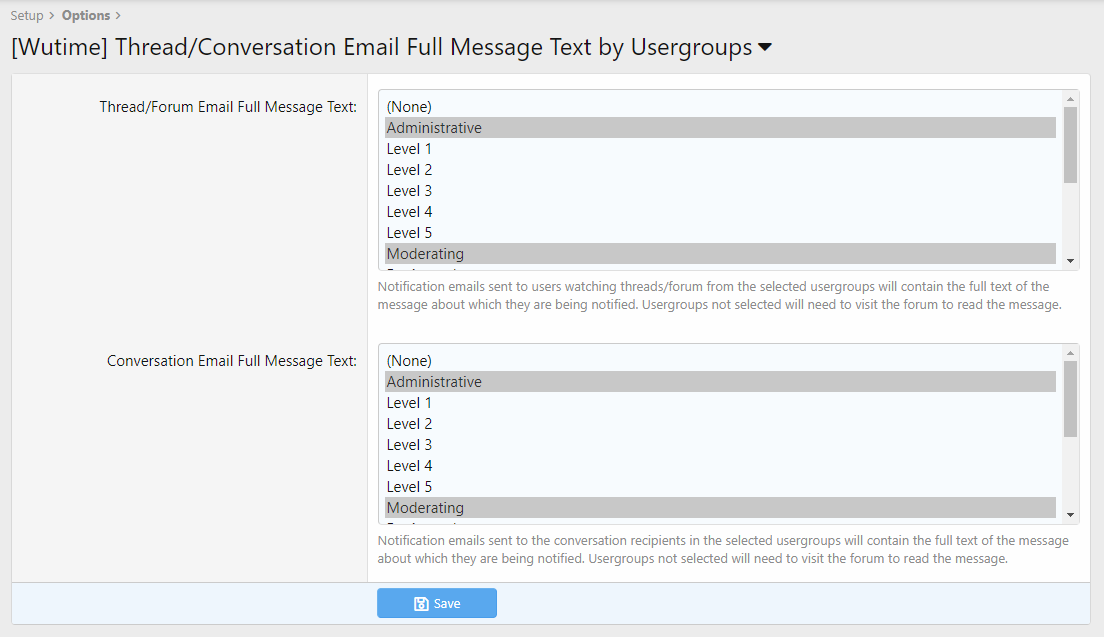Screen dimensions: 1104x637
Task: Open the Setup breadcrumb link
Action: [x=27, y=16]
